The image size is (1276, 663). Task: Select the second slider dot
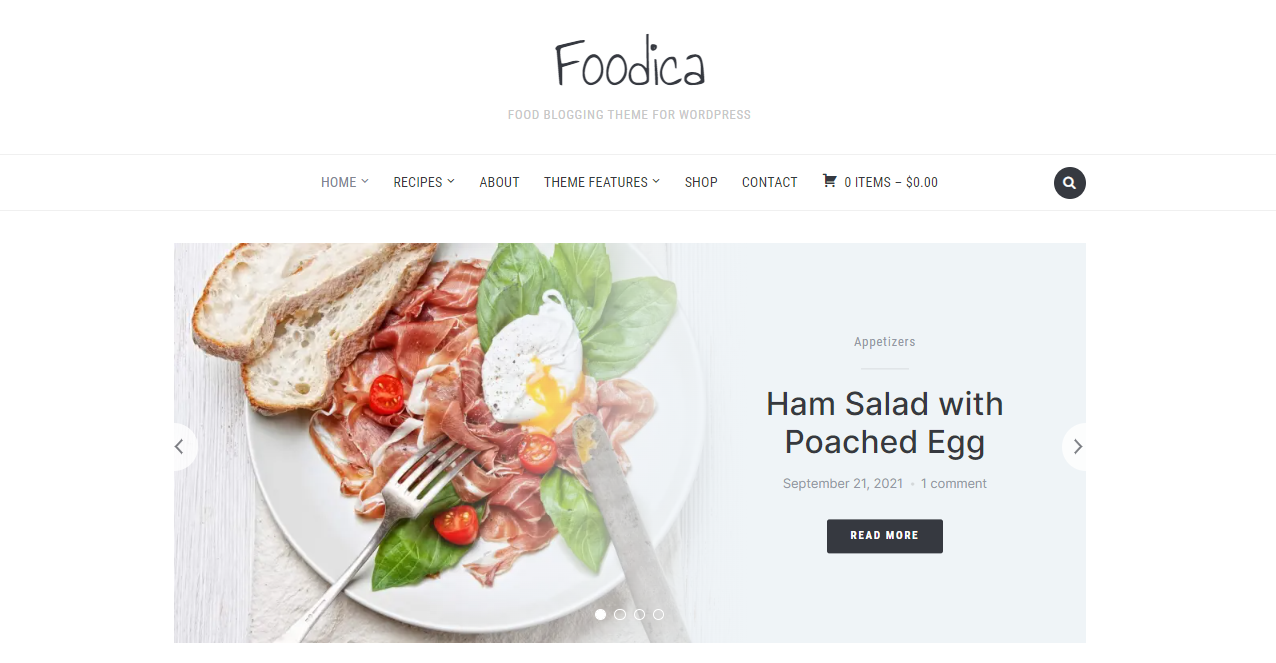pyautogui.click(x=620, y=614)
